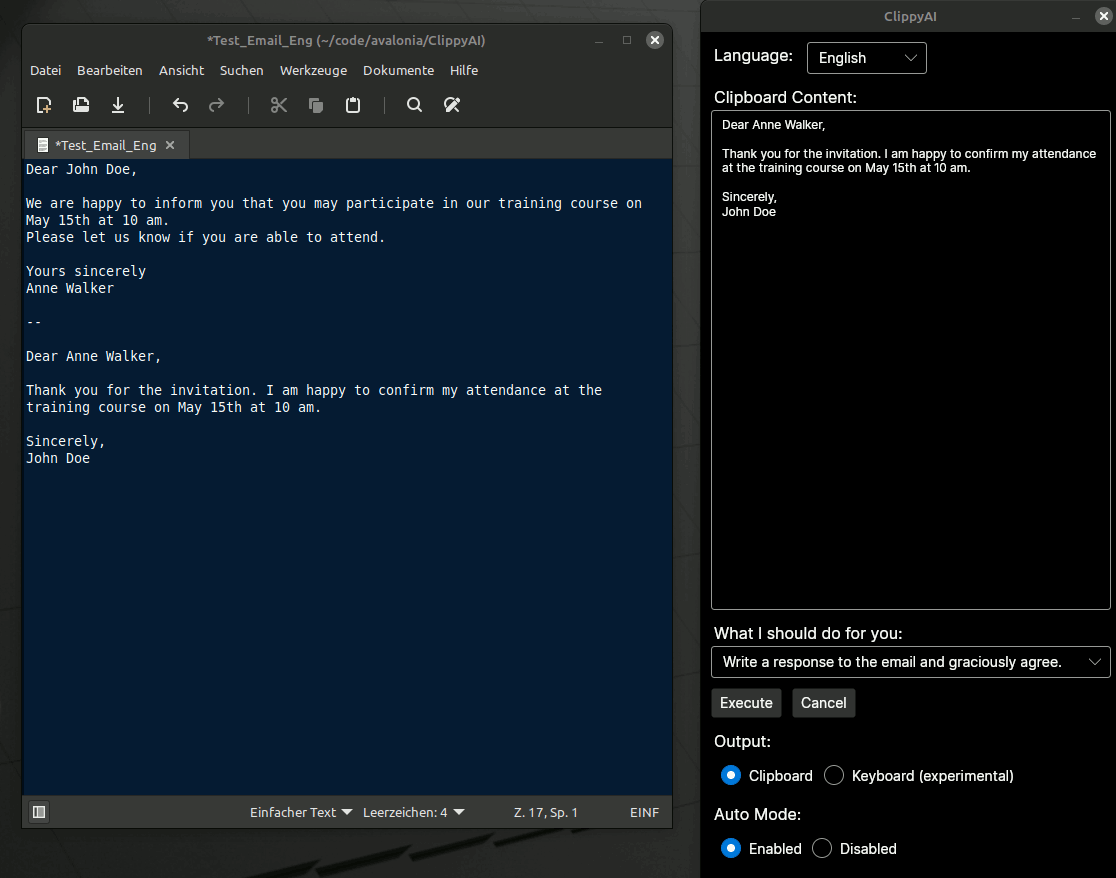Open the 'Einfacher Text' highlighting dropdown
The width and height of the screenshot is (1116, 878).
[300, 812]
